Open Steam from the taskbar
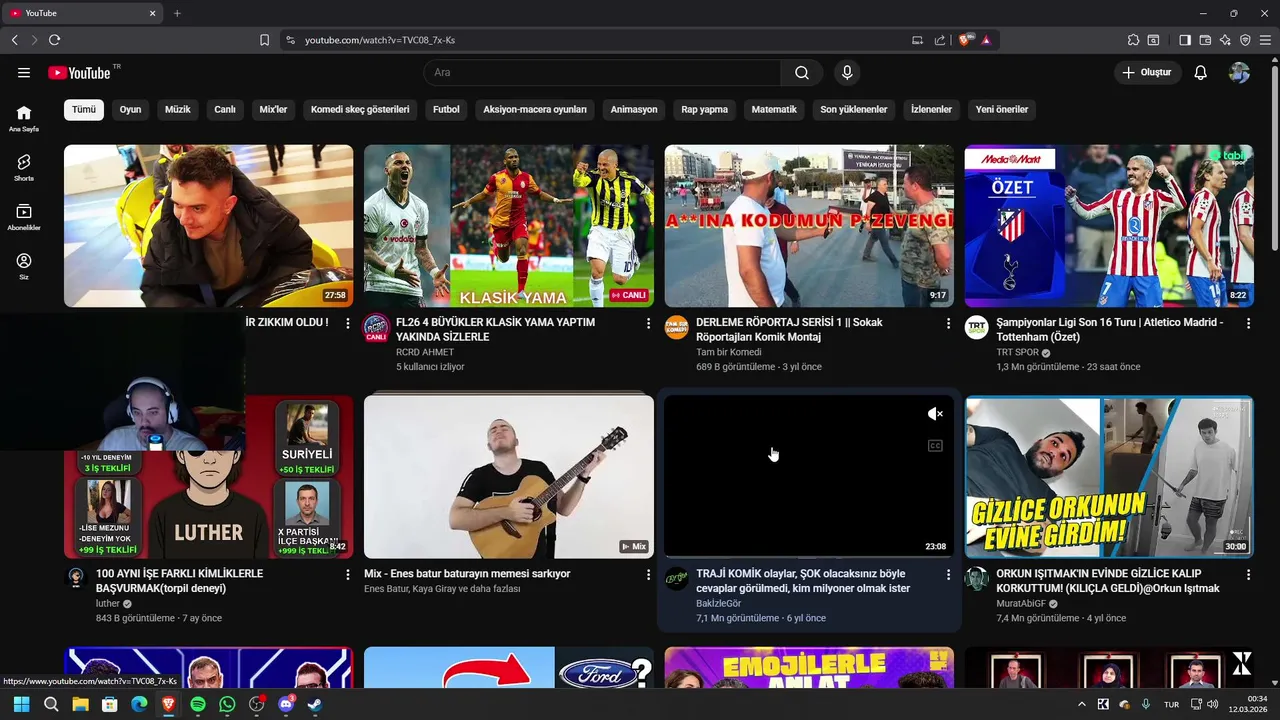The image size is (1280, 720). [x=315, y=704]
